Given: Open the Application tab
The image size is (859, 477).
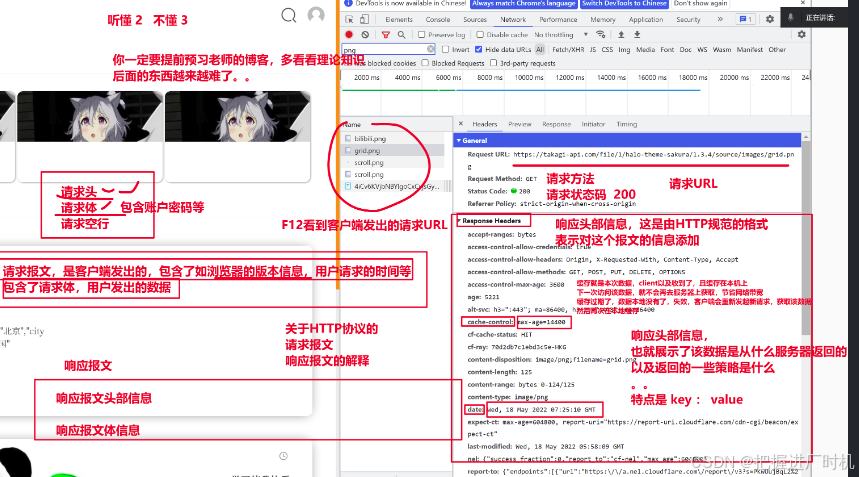Looking at the screenshot, I should pos(646,19).
